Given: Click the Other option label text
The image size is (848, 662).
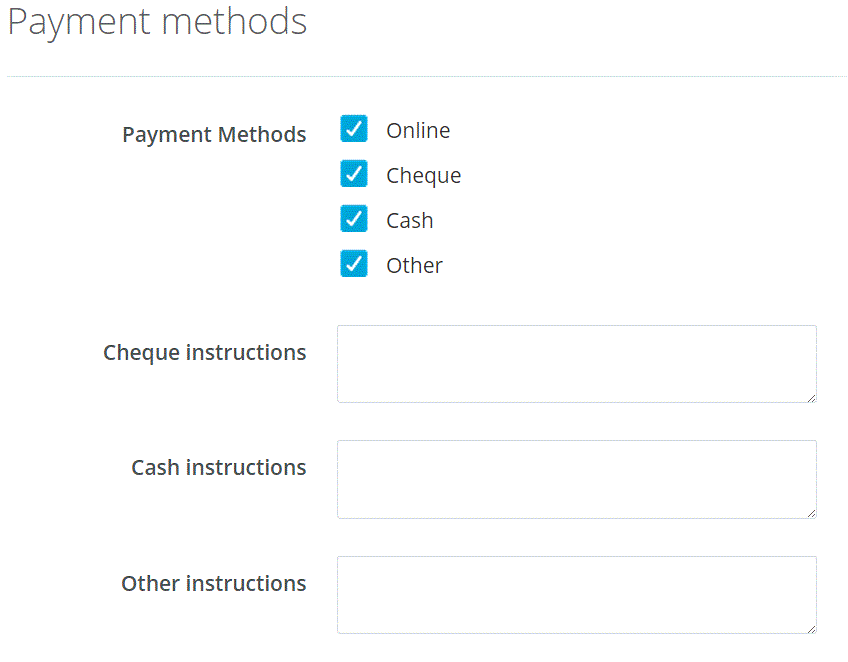Looking at the screenshot, I should pos(414,265).
